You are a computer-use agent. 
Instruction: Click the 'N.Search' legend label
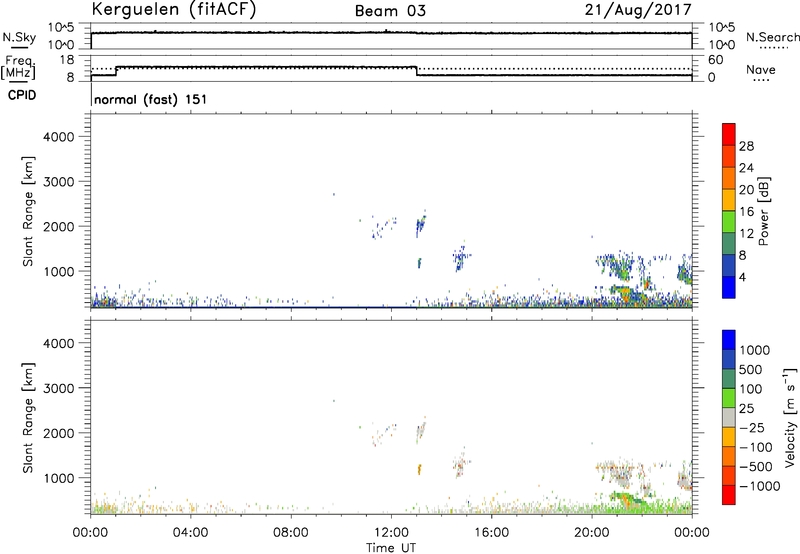[x=772, y=37]
